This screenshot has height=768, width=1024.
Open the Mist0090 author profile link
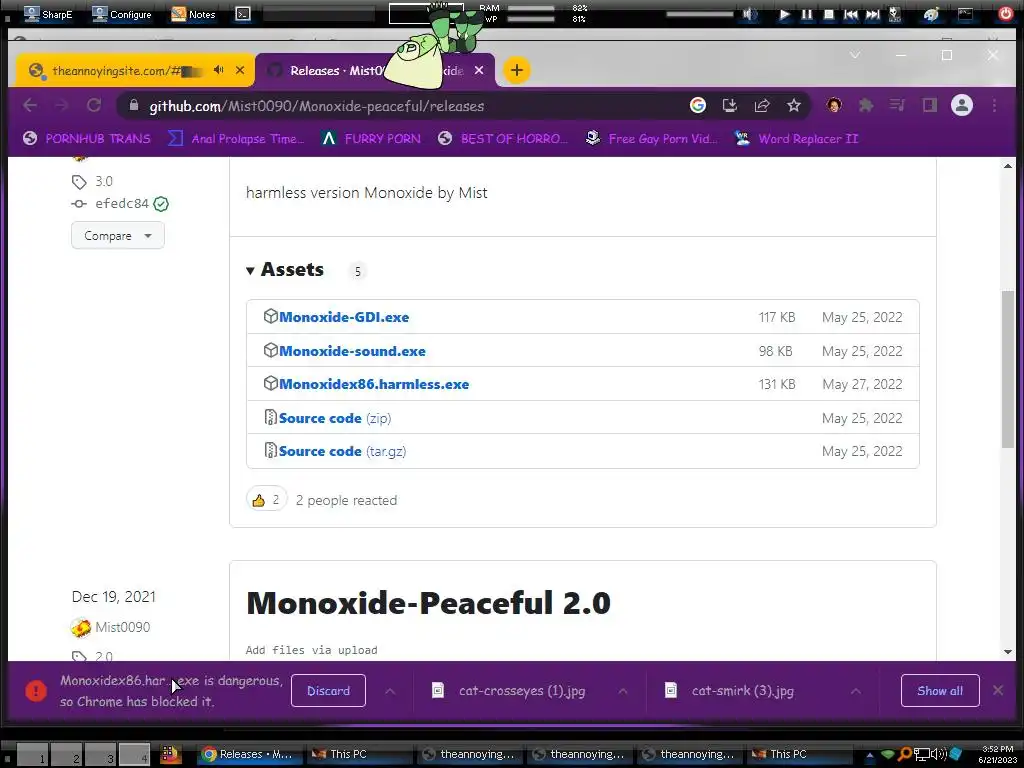click(x=123, y=627)
